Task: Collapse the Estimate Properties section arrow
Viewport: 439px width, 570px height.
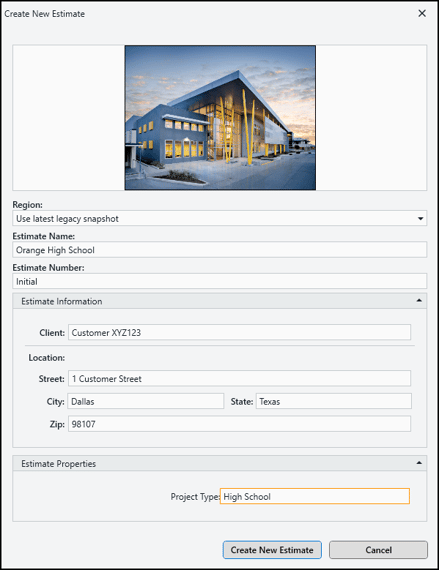Action: click(x=419, y=463)
